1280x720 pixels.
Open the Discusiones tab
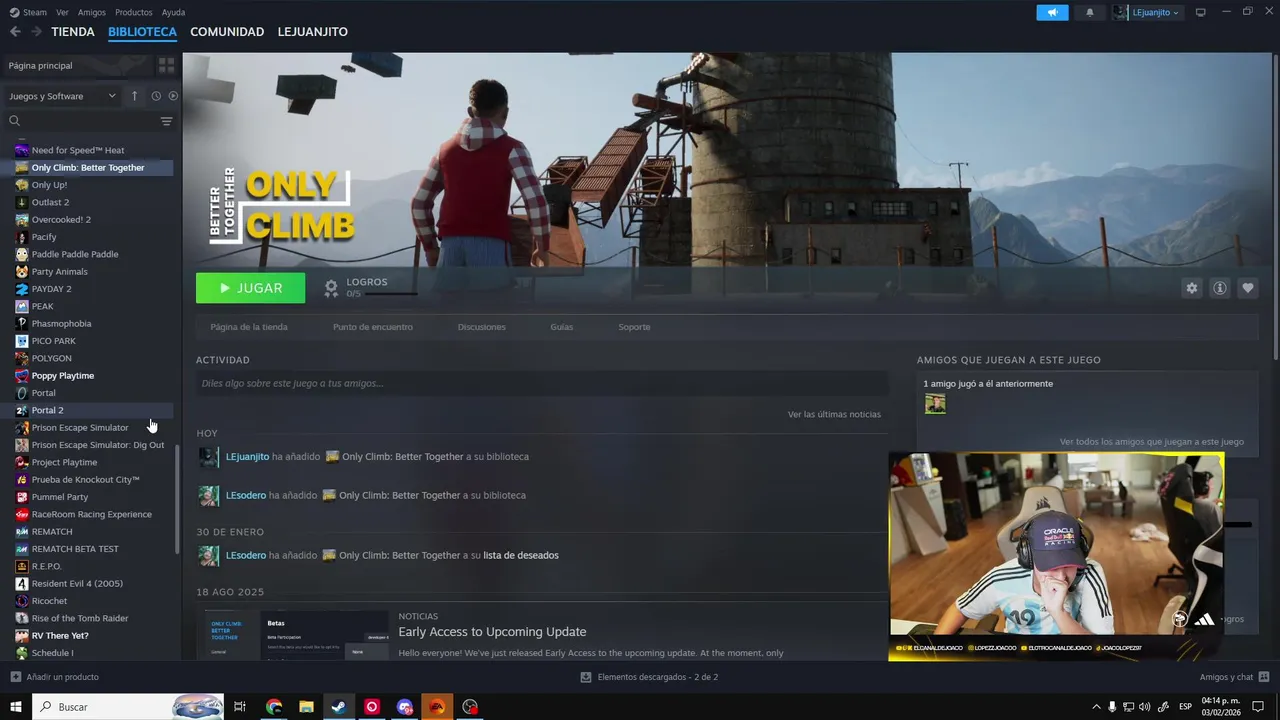[482, 327]
